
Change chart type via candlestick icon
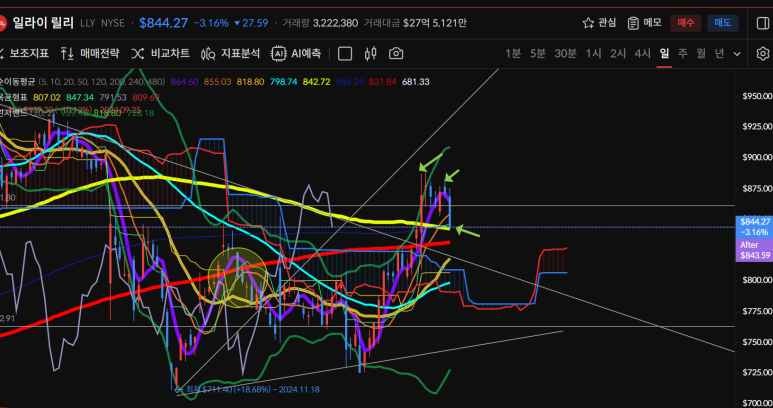371,53
